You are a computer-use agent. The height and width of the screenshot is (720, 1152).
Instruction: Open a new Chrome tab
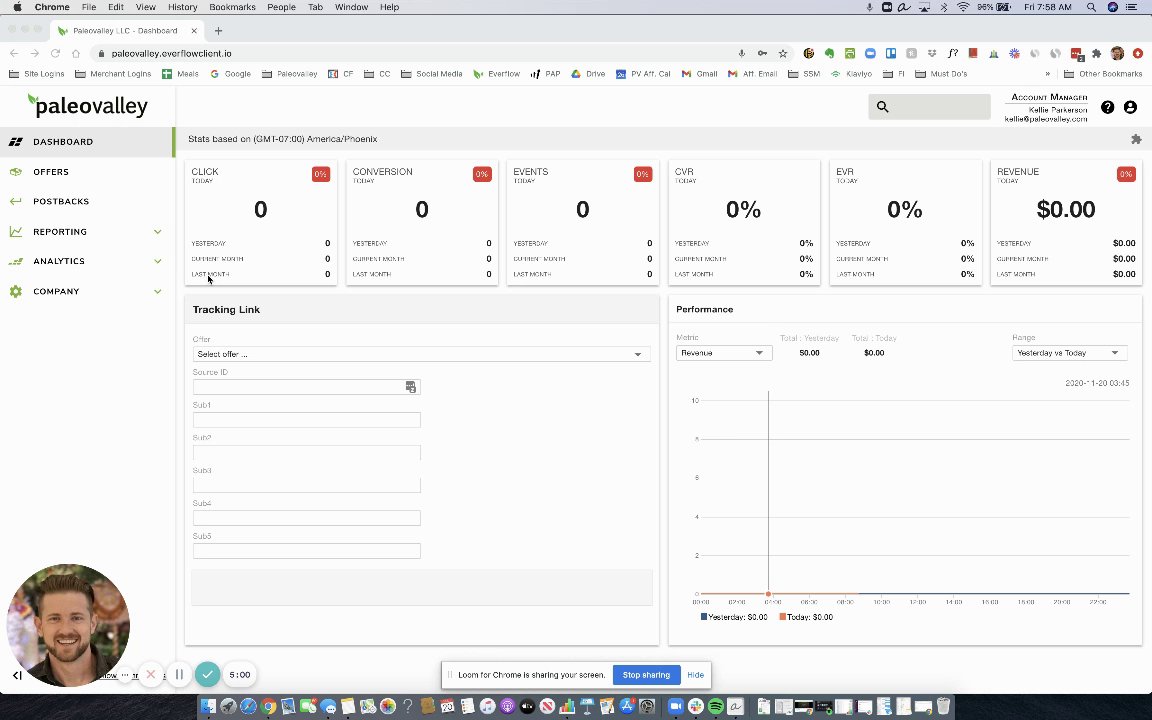click(218, 31)
